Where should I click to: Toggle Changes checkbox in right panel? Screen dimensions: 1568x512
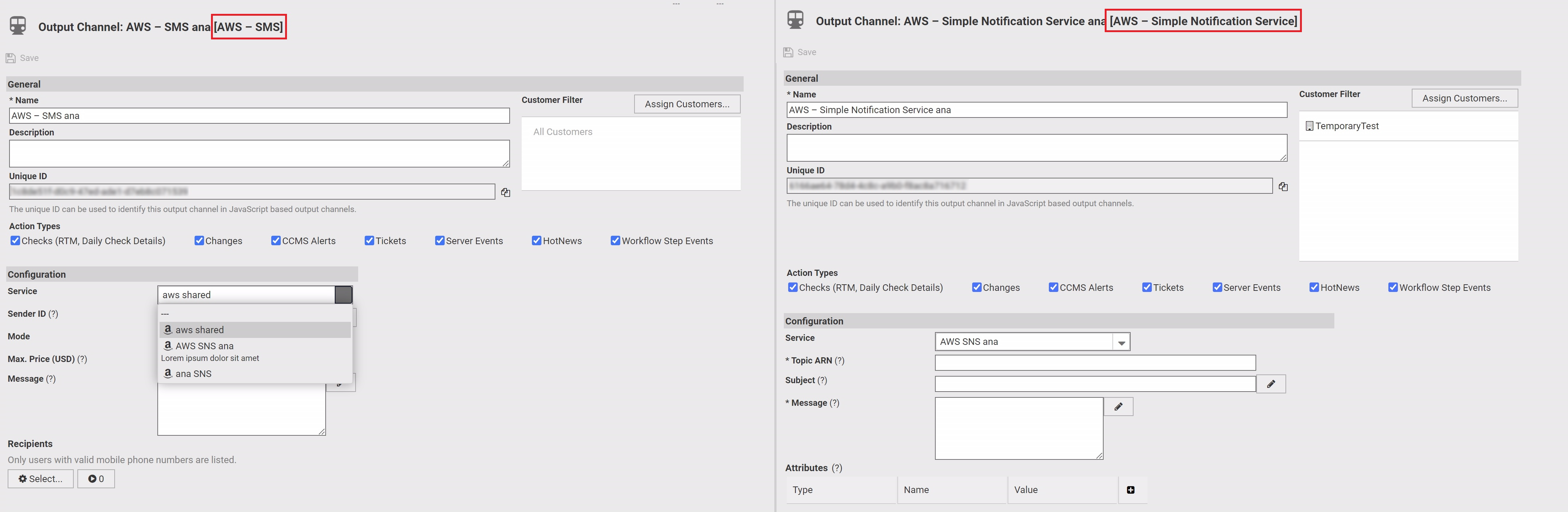pos(976,287)
